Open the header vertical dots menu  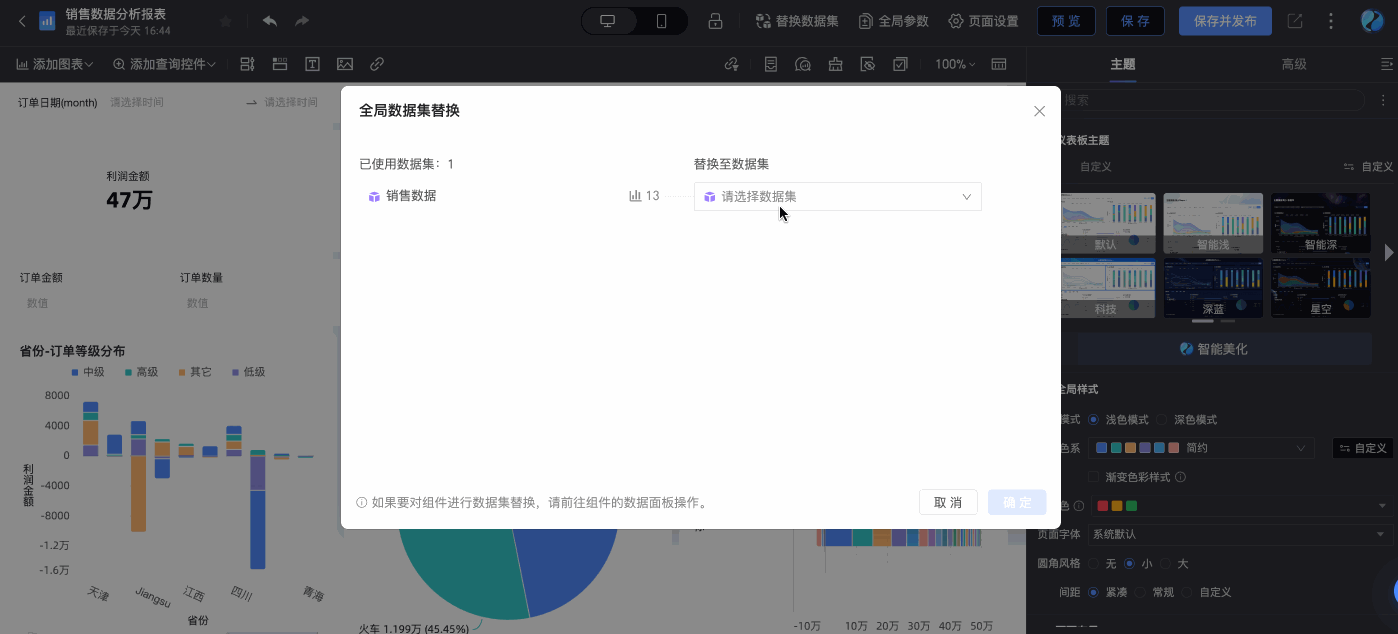(x=1330, y=21)
